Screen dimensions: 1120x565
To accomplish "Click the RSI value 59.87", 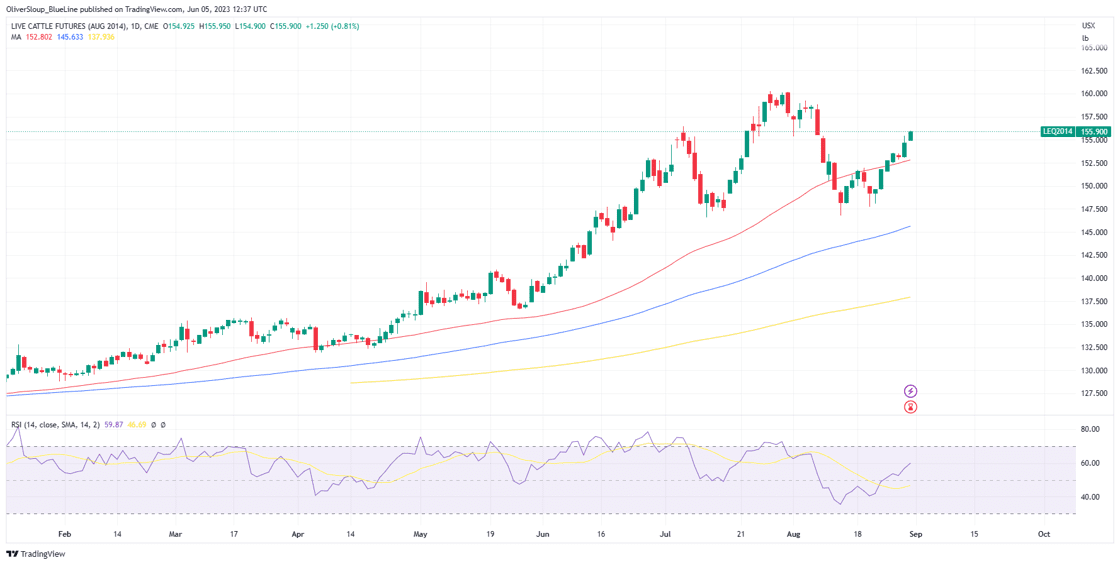I will [114, 425].
